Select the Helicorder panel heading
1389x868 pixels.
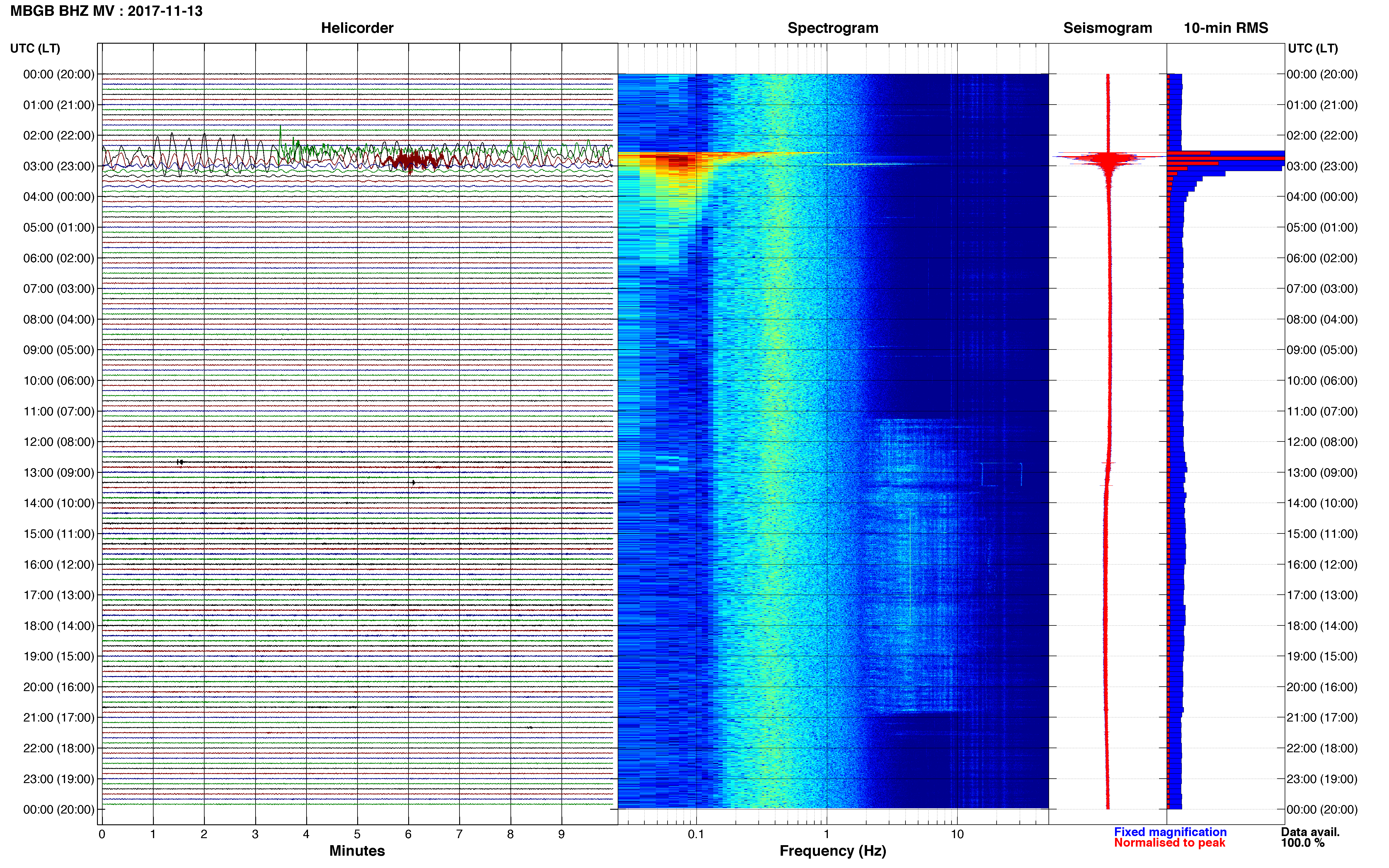pyautogui.click(x=357, y=28)
